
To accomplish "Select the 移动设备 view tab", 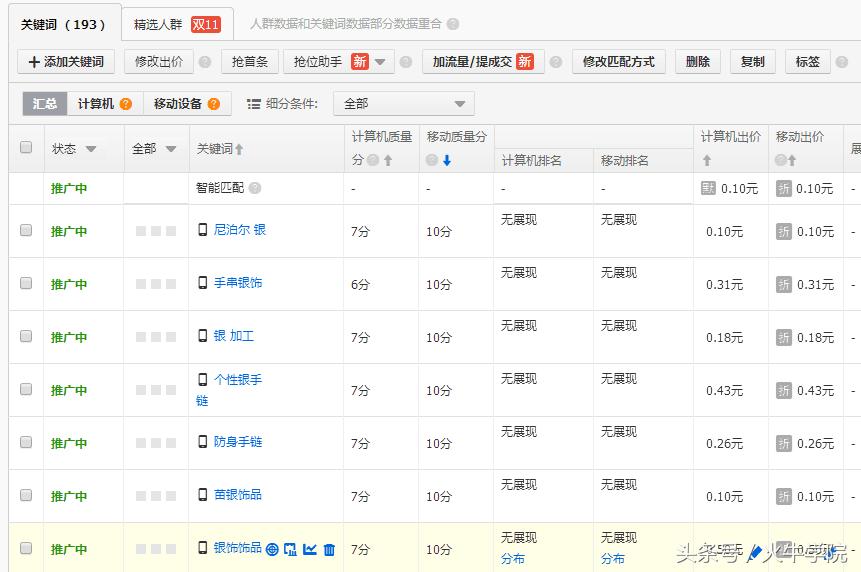I will [187, 104].
